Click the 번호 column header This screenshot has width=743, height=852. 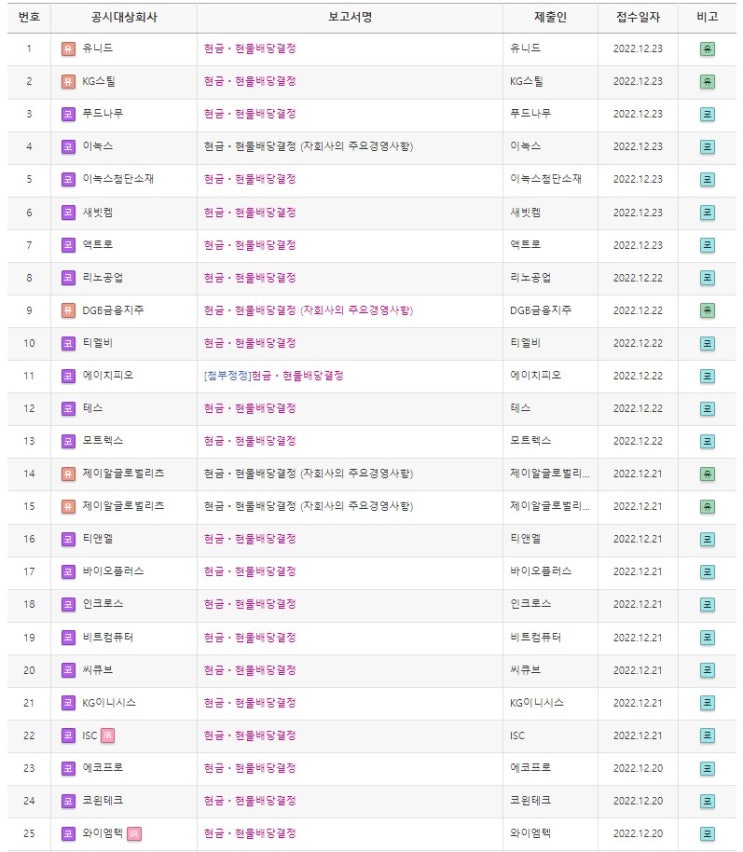coord(29,17)
